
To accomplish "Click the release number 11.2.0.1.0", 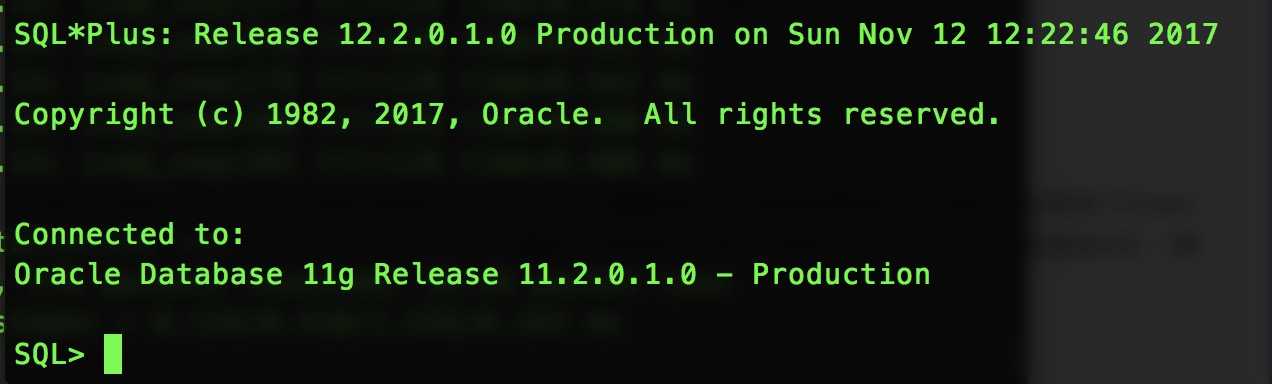I will click(x=608, y=273).
